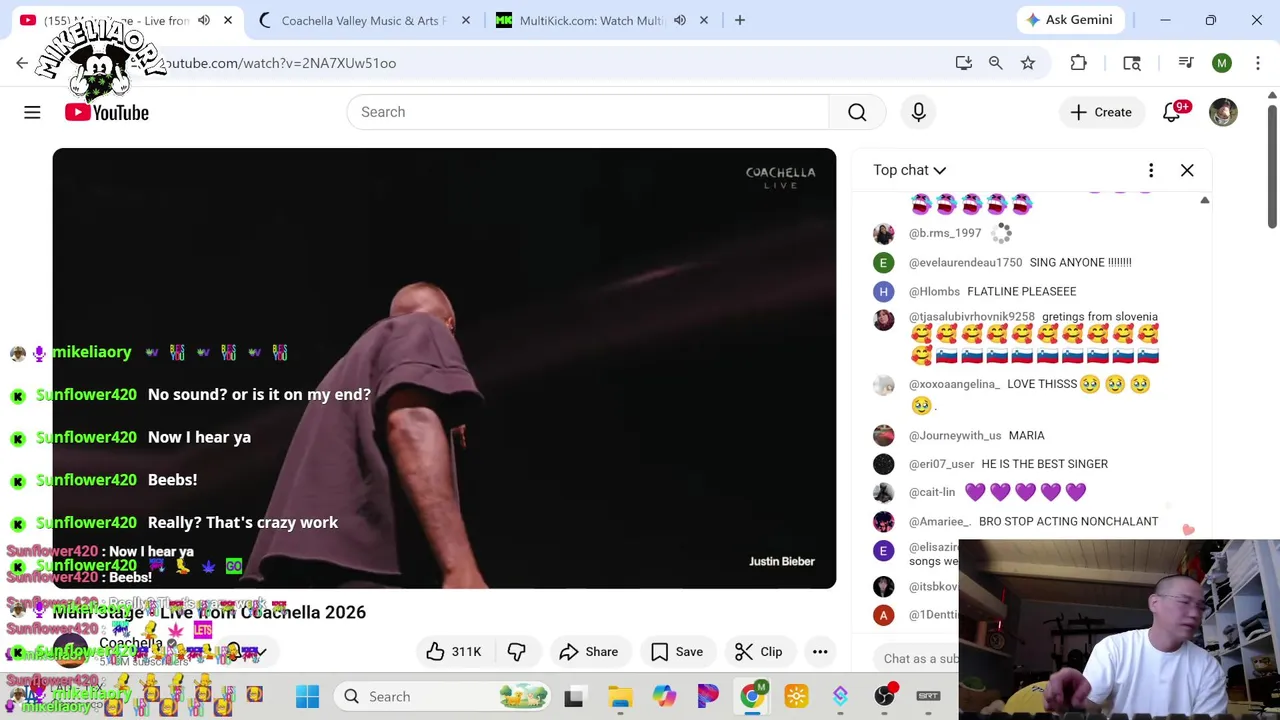Image resolution: width=1280 pixels, height=720 pixels.
Task: Open Ask Gemini in Chrome
Action: point(1069,20)
